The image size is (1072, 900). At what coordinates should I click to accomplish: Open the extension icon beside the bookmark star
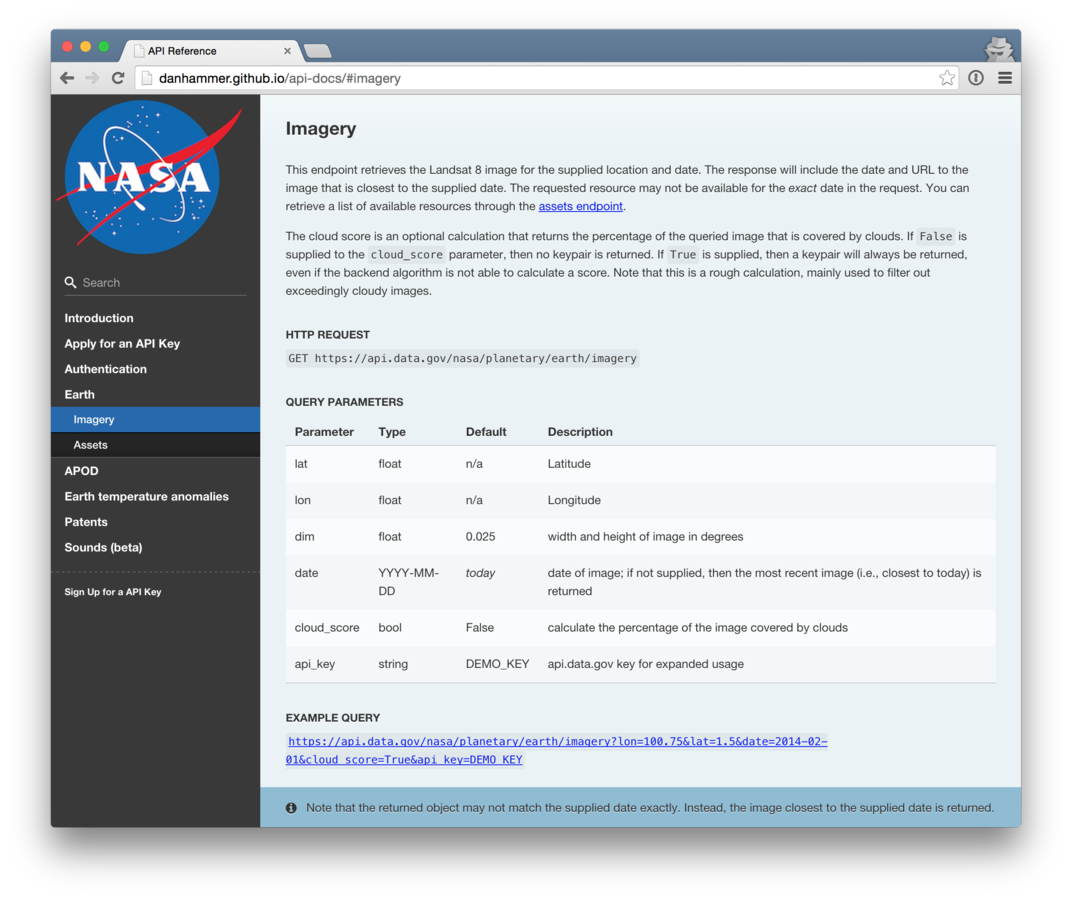click(x=976, y=78)
